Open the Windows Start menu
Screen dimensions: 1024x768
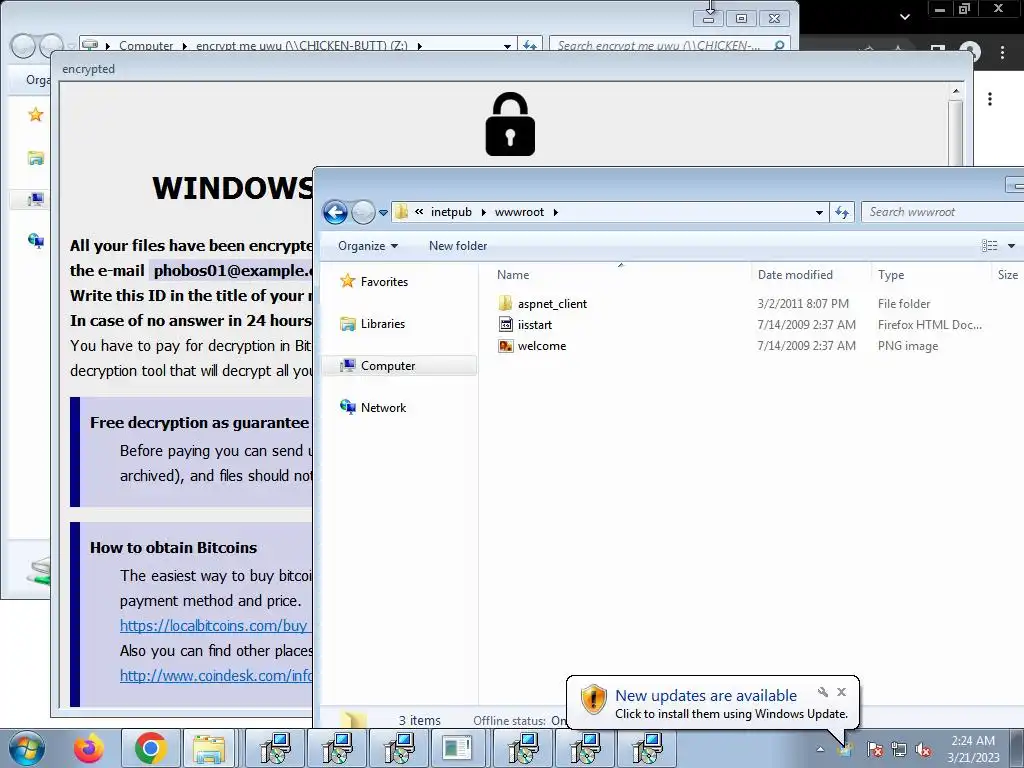pos(27,748)
